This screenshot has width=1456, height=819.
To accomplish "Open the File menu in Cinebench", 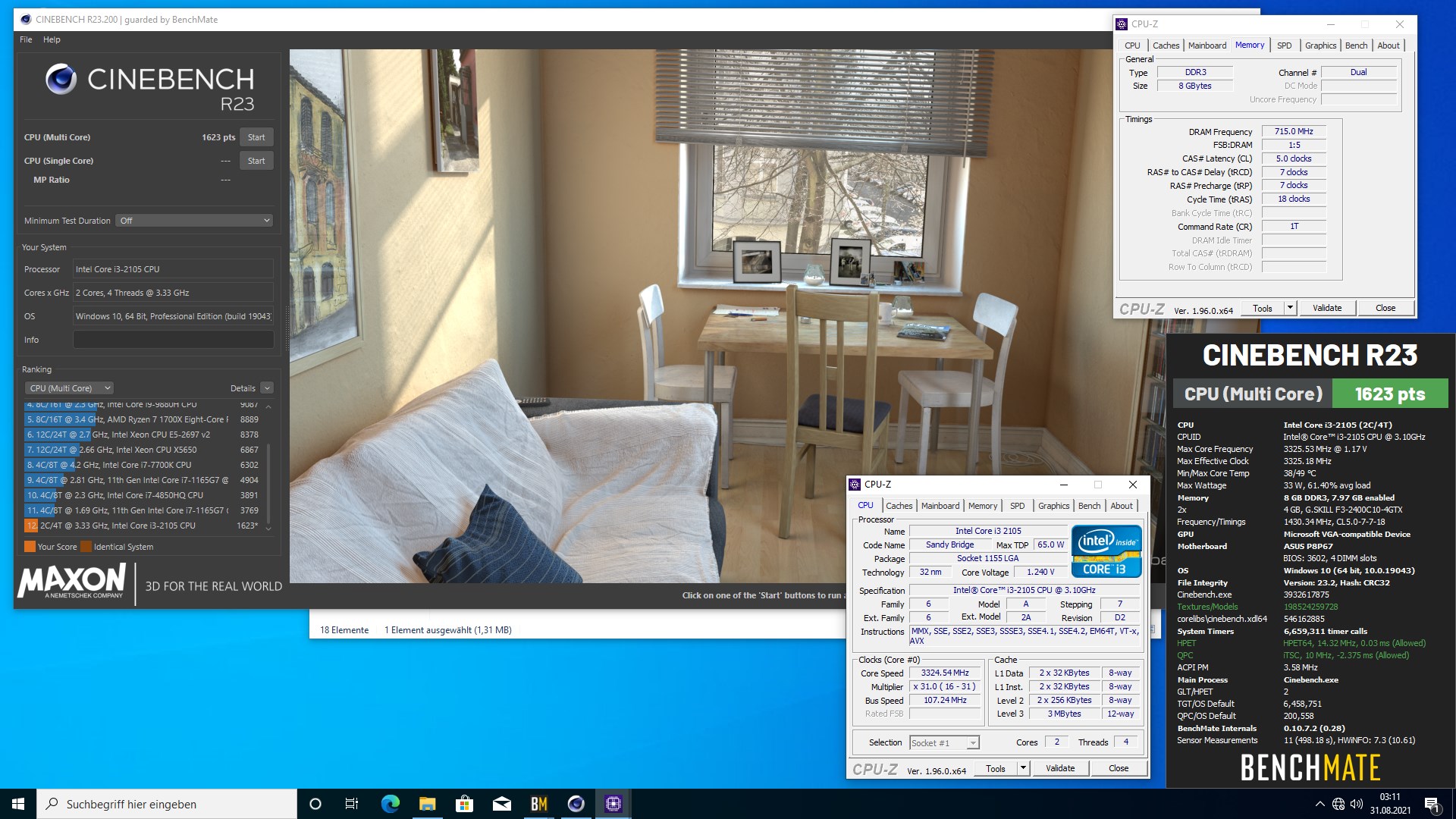I will [x=26, y=39].
